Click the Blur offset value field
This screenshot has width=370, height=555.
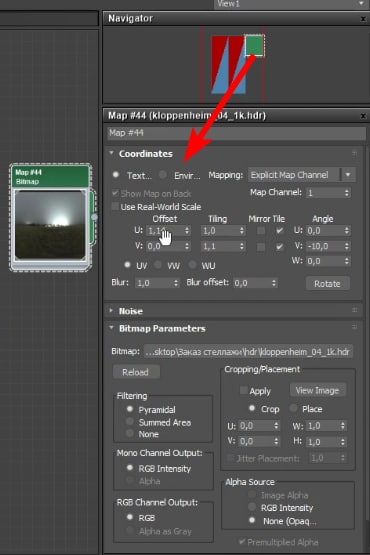pyautogui.click(x=252, y=283)
